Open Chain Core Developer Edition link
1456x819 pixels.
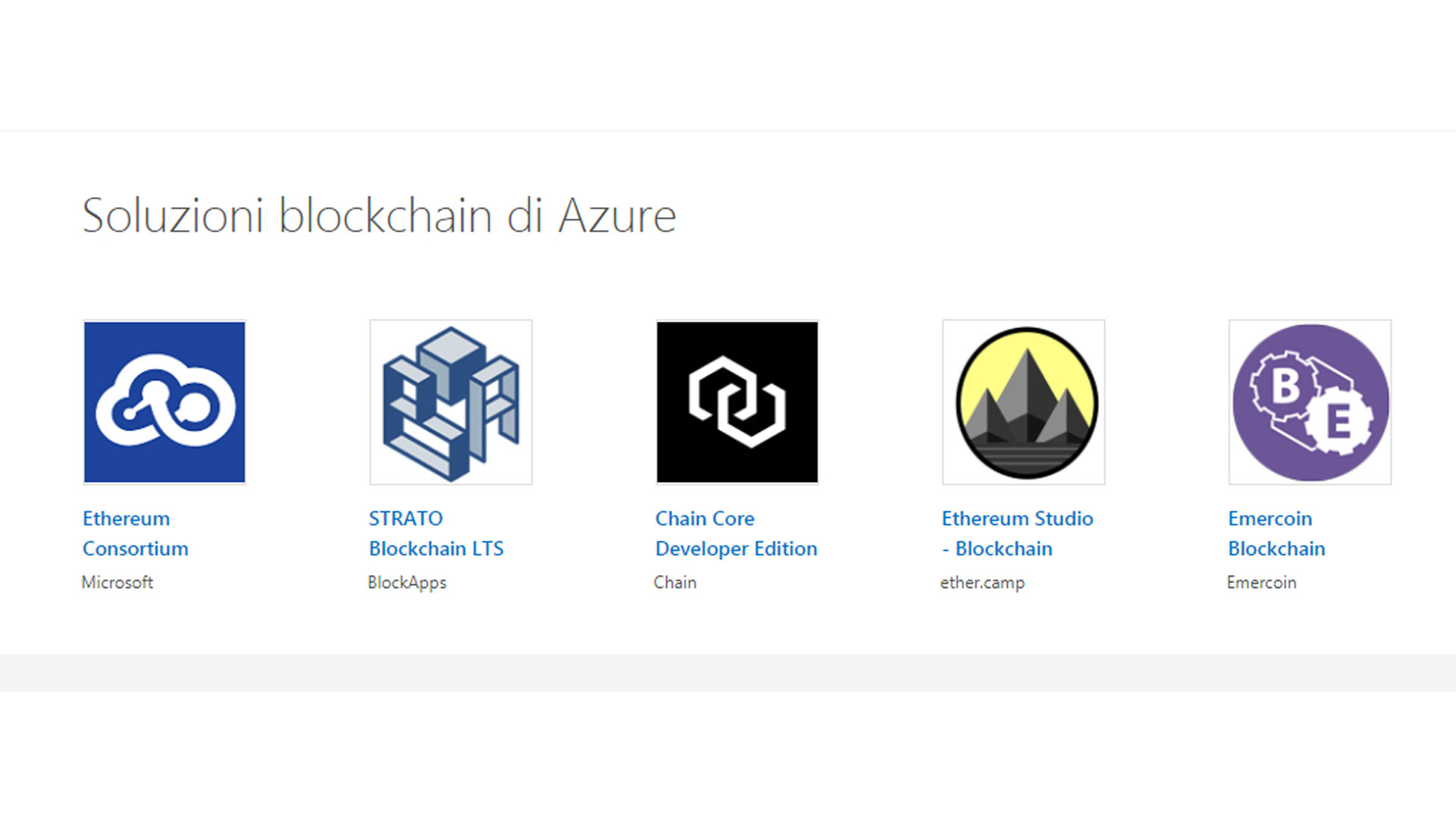coord(735,533)
